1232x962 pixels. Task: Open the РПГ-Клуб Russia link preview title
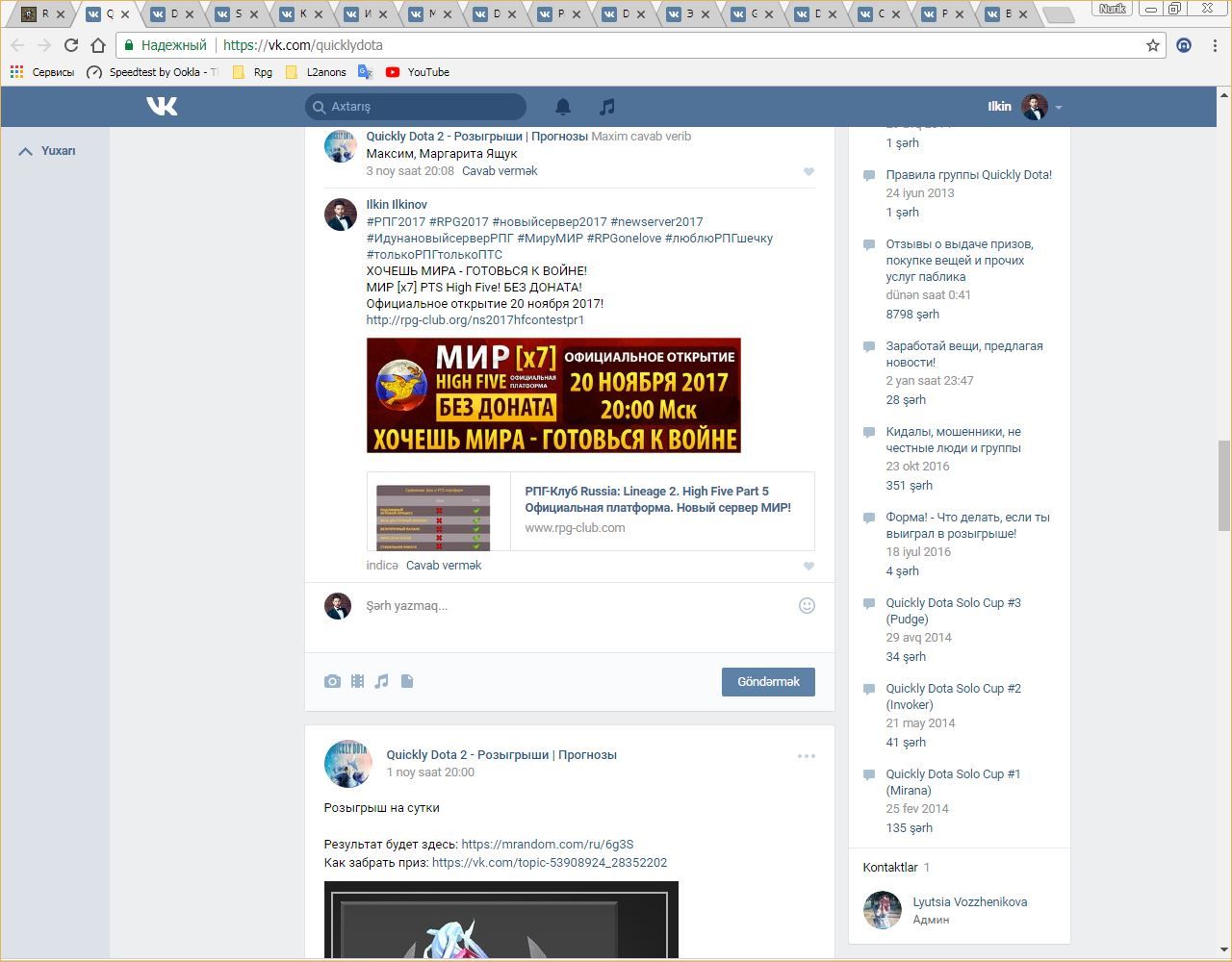tap(657, 499)
